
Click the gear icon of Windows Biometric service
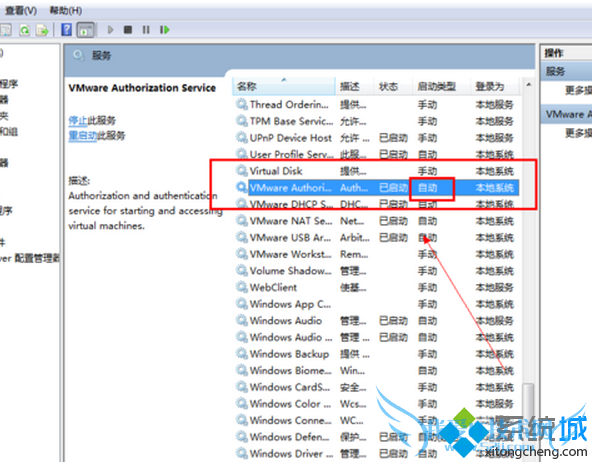pos(242,370)
